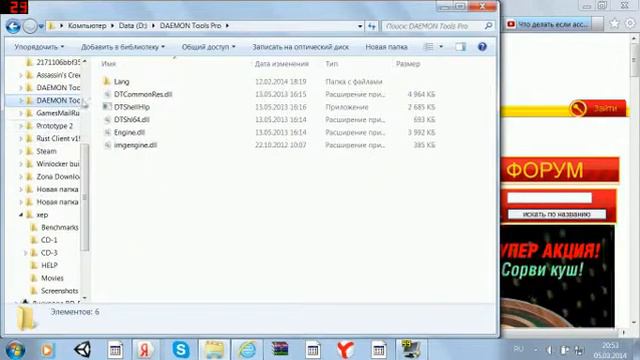Click the Explorer forward arrow button
The image size is (640, 360).
point(30,27)
